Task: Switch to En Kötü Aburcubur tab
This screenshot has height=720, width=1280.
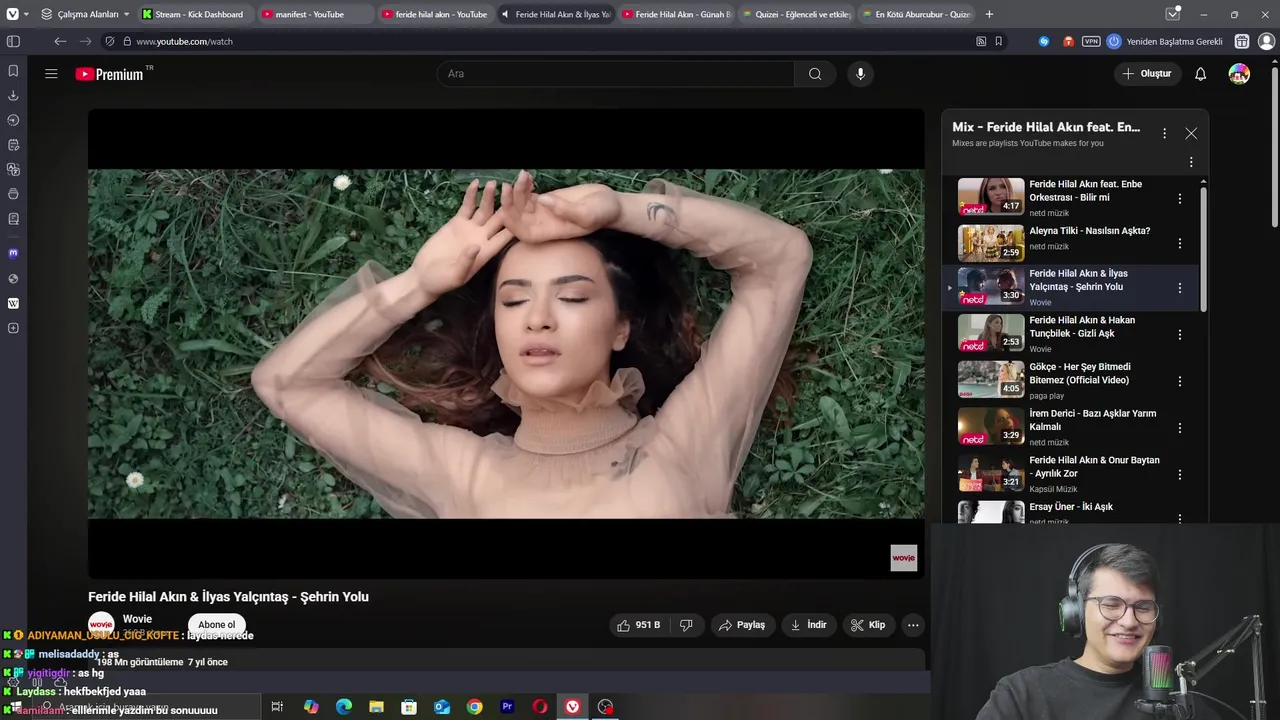Action: (x=916, y=14)
